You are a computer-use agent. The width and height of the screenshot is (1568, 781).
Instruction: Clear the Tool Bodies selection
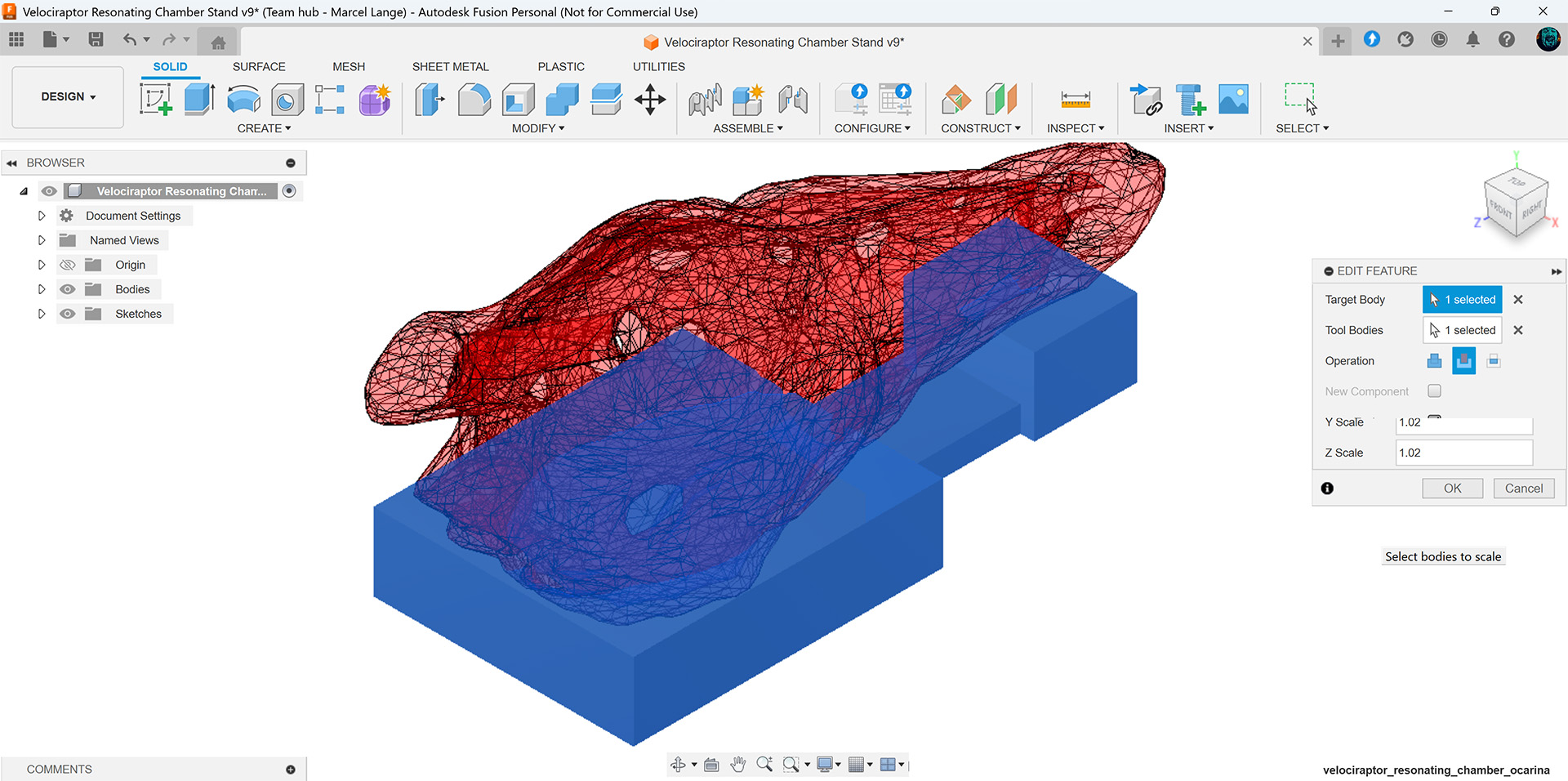(x=1518, y=330)
